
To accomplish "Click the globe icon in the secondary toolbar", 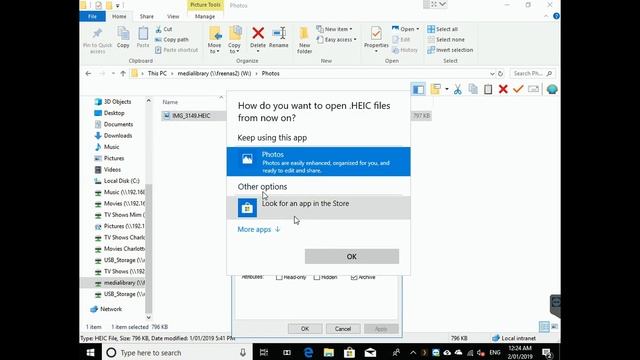I will [552, 89].
